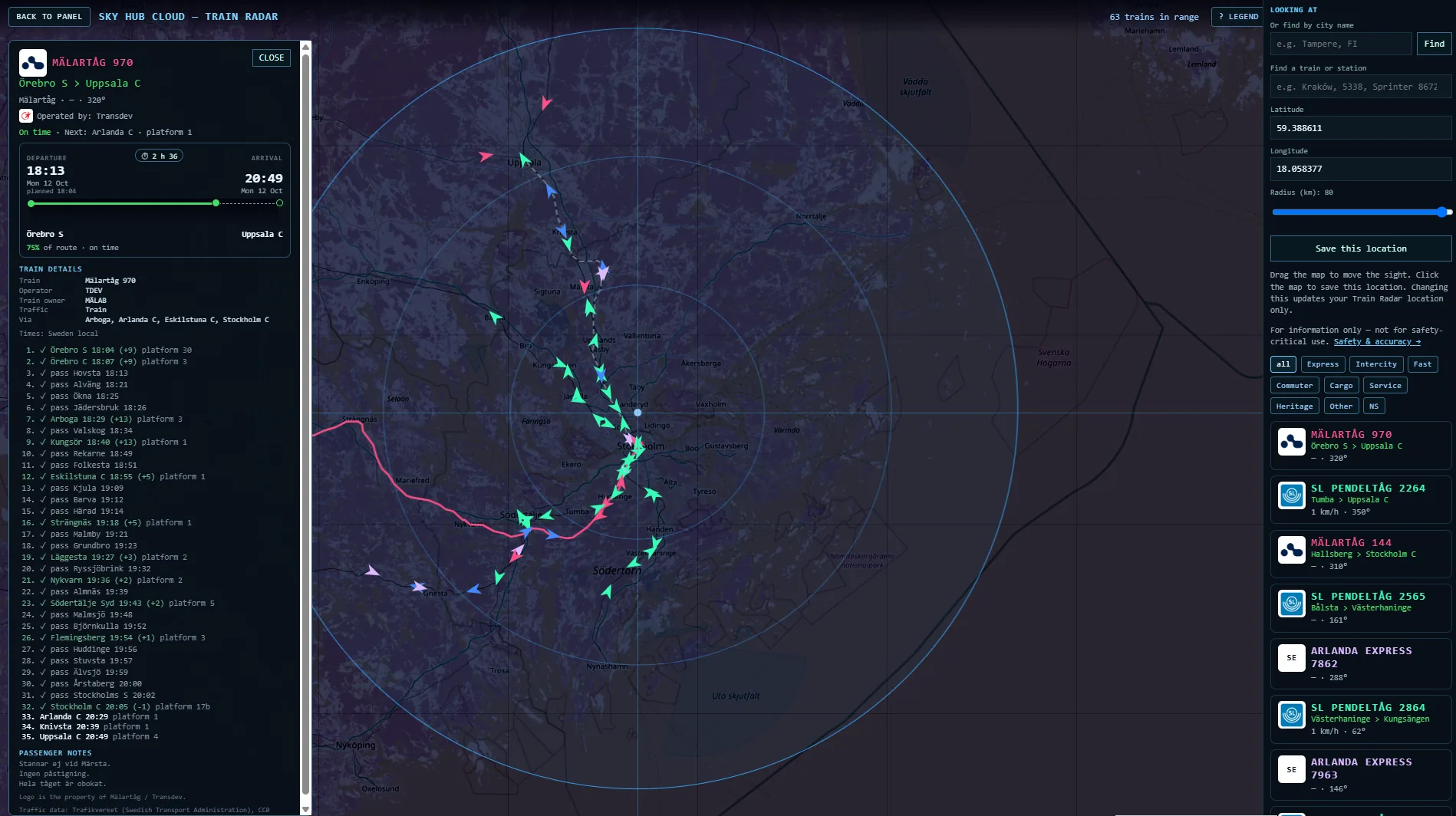
Task: Open Safety & accuracy link
Action: 1377,342
